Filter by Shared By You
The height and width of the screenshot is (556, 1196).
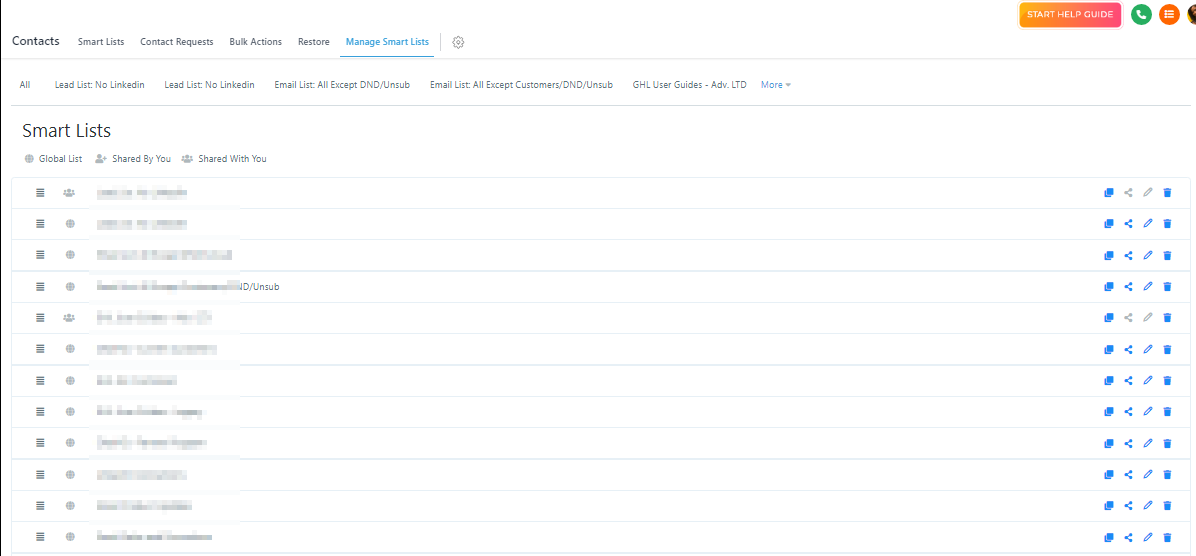pyautogui.click(x=133, y=159)
